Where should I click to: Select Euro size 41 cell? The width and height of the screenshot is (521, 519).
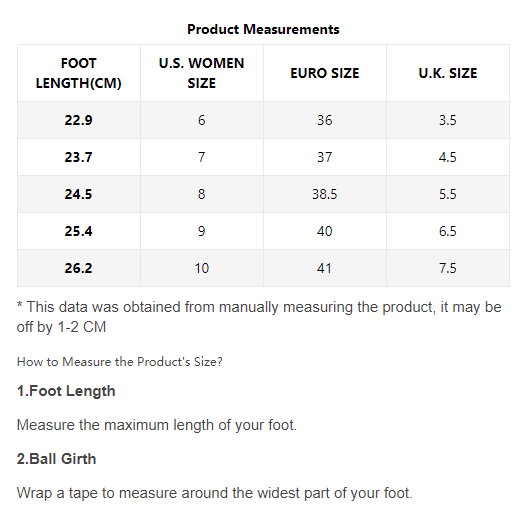(325, 268)
